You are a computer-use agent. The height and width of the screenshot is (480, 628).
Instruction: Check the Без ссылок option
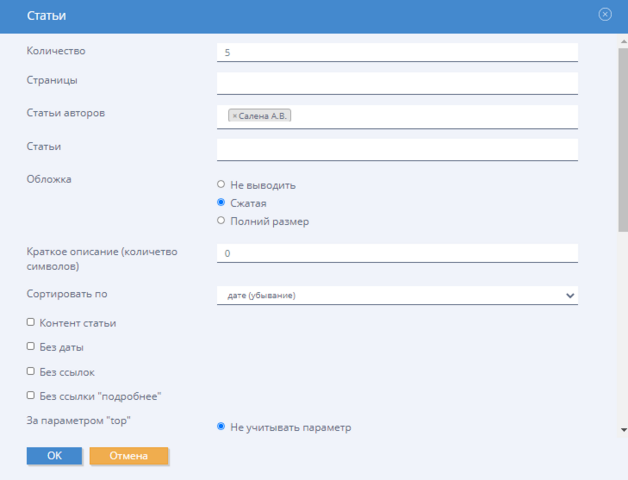pos(31,371)
